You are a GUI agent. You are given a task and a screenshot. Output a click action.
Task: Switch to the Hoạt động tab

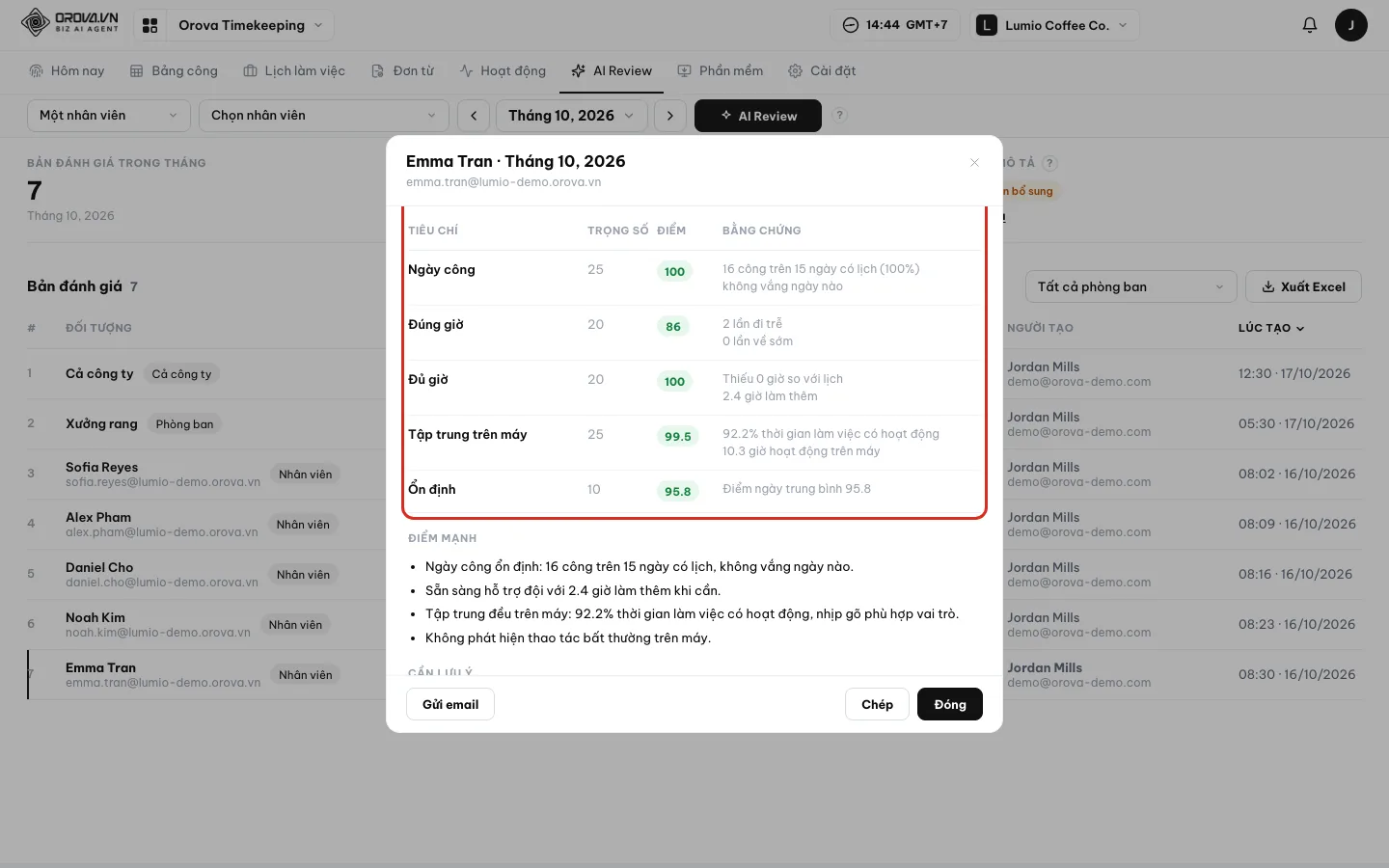503,70
